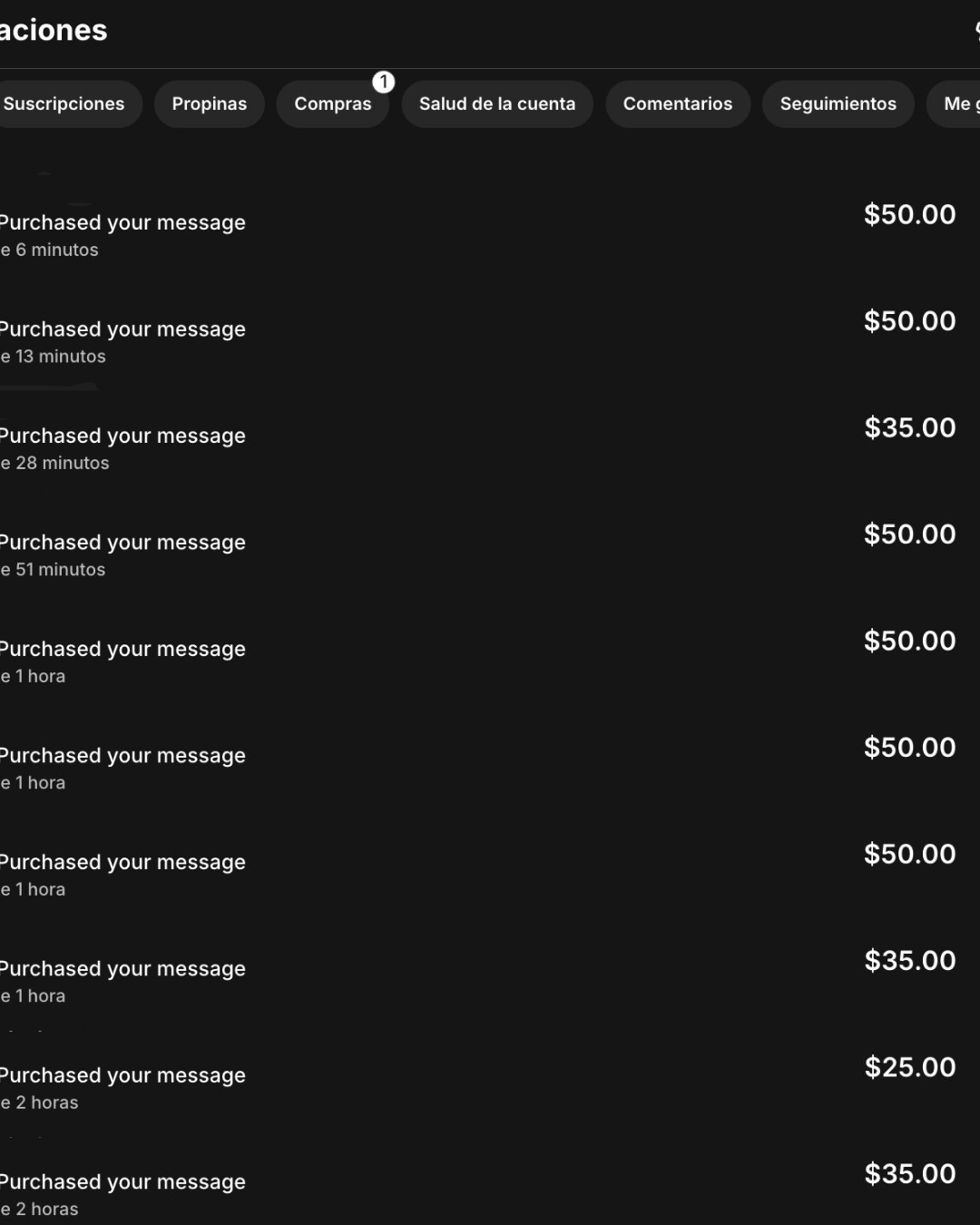This screenshot has width=980, height=1225.
Task: Click the notification badge on Compras
Action: click(384, 83)
